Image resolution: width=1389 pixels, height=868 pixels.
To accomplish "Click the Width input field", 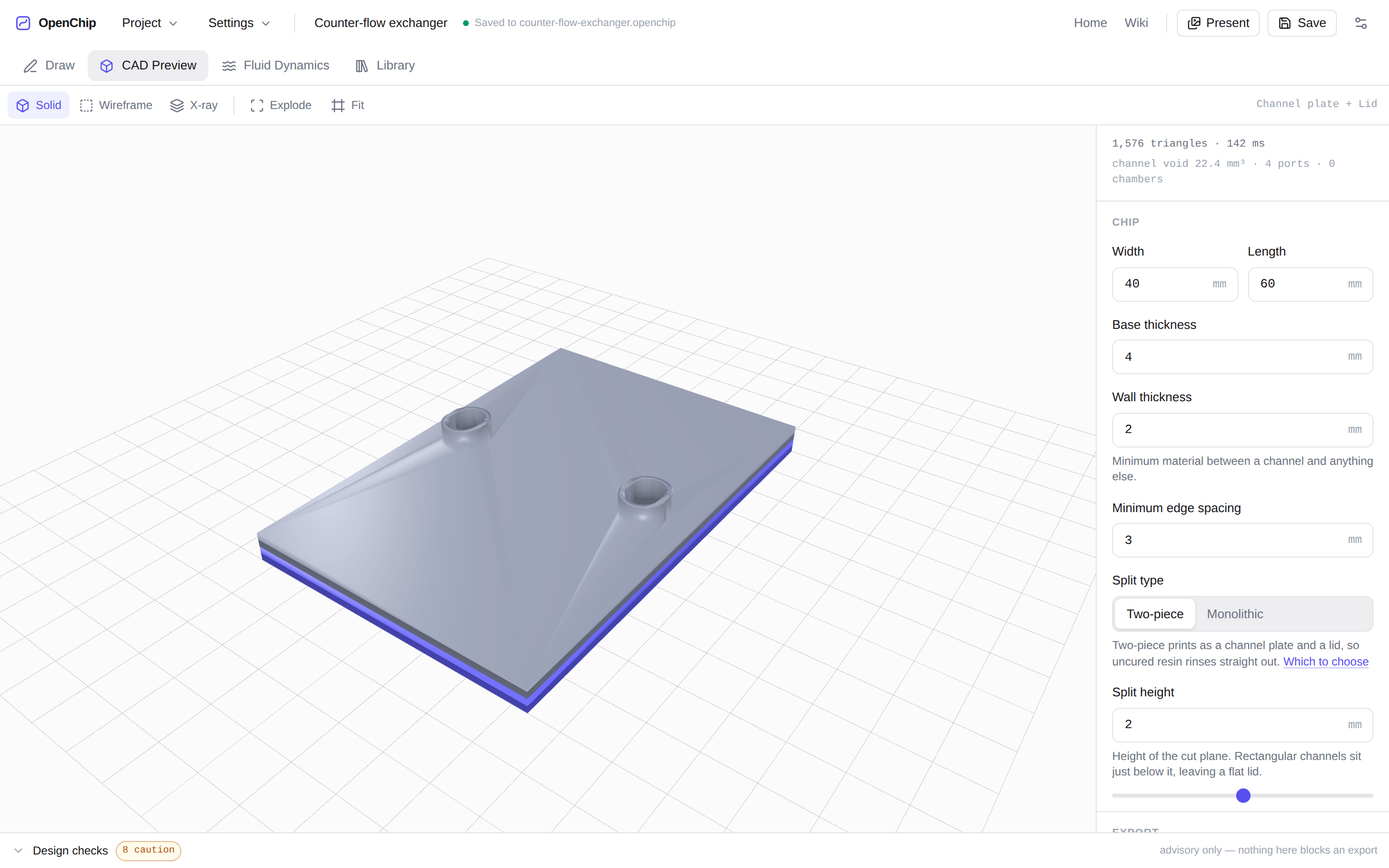I will pyautogui.click(x=1175, y=284).
